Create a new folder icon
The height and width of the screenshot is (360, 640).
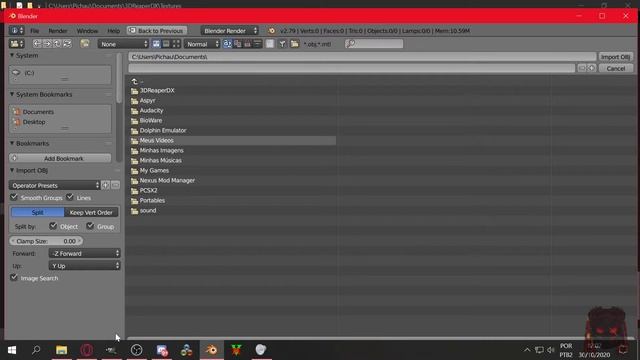click(x=85, y=44)
